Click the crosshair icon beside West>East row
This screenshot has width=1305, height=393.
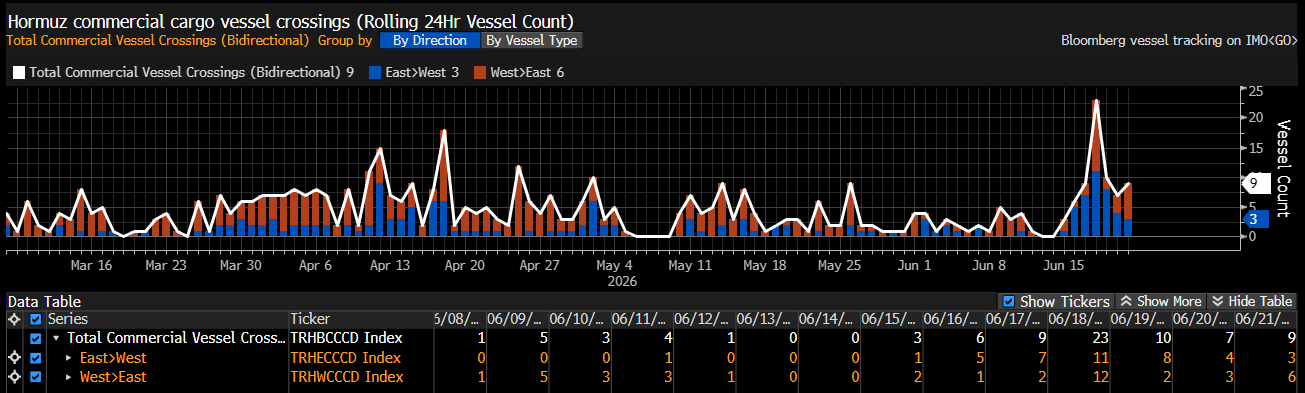tap(13, 377)
